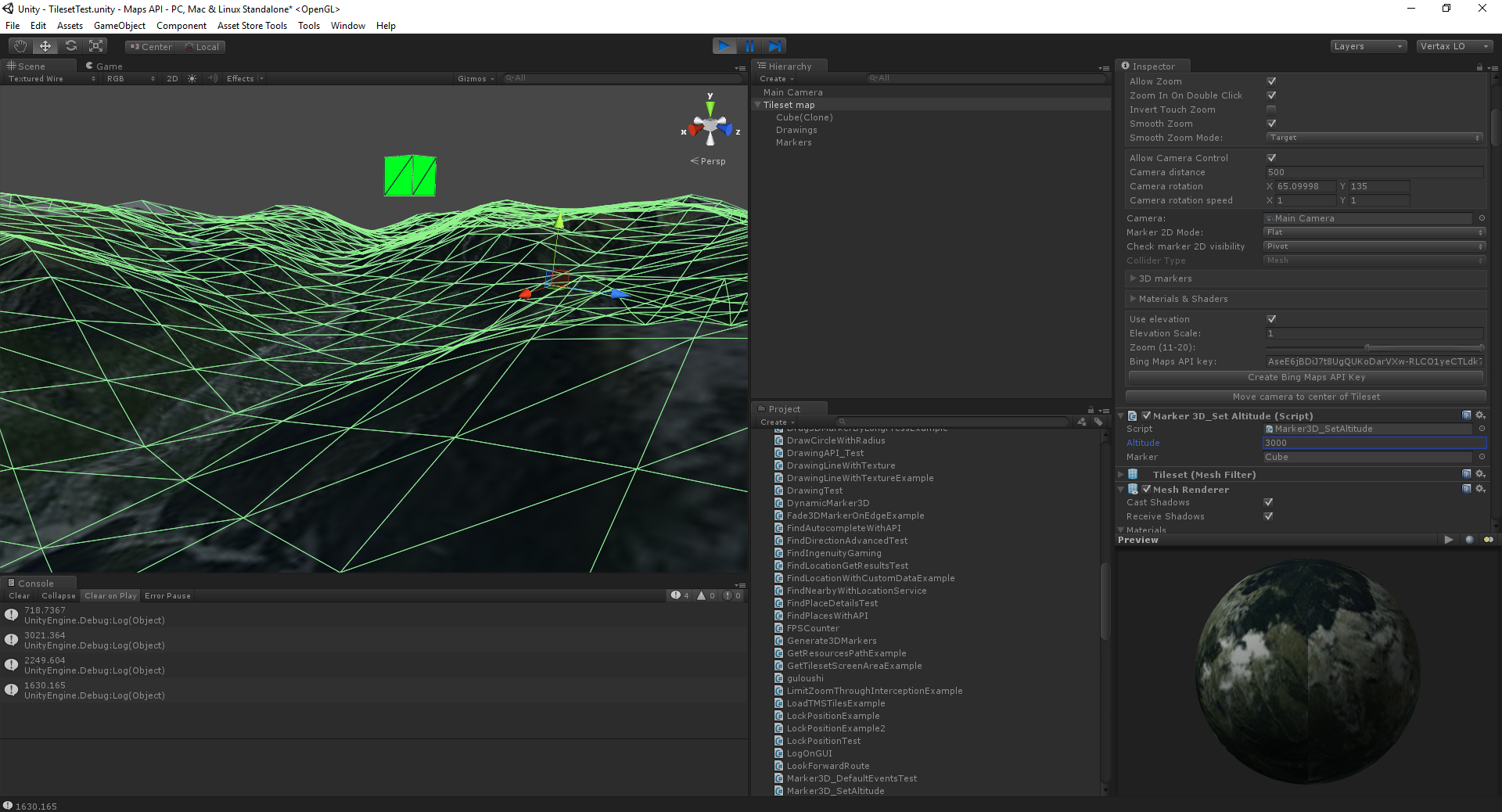Enable Invert Touch Zoom
The height and width of the screenshot is (812, 1502).
tap(1271, 110)
